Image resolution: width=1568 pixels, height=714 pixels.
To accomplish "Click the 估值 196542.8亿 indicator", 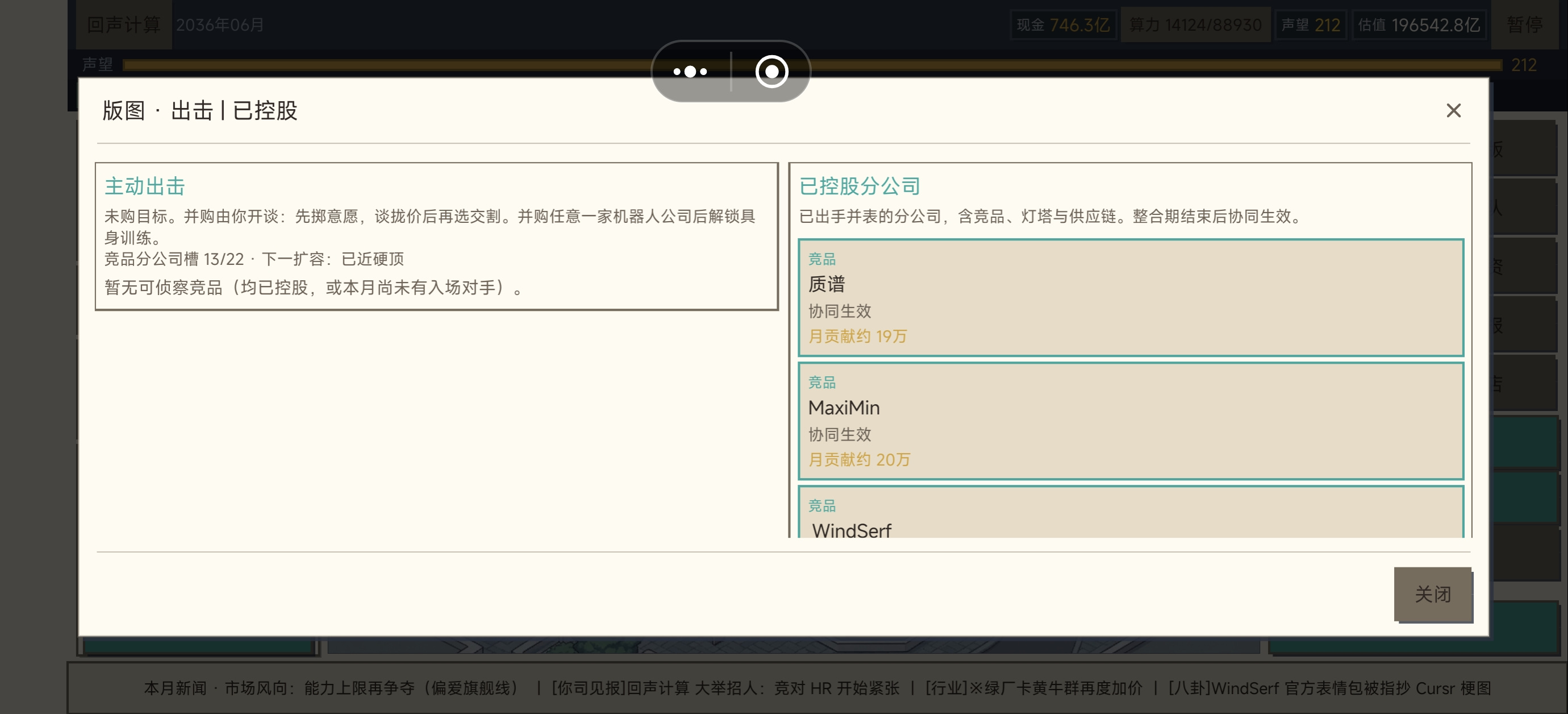I will point(1418,24).
